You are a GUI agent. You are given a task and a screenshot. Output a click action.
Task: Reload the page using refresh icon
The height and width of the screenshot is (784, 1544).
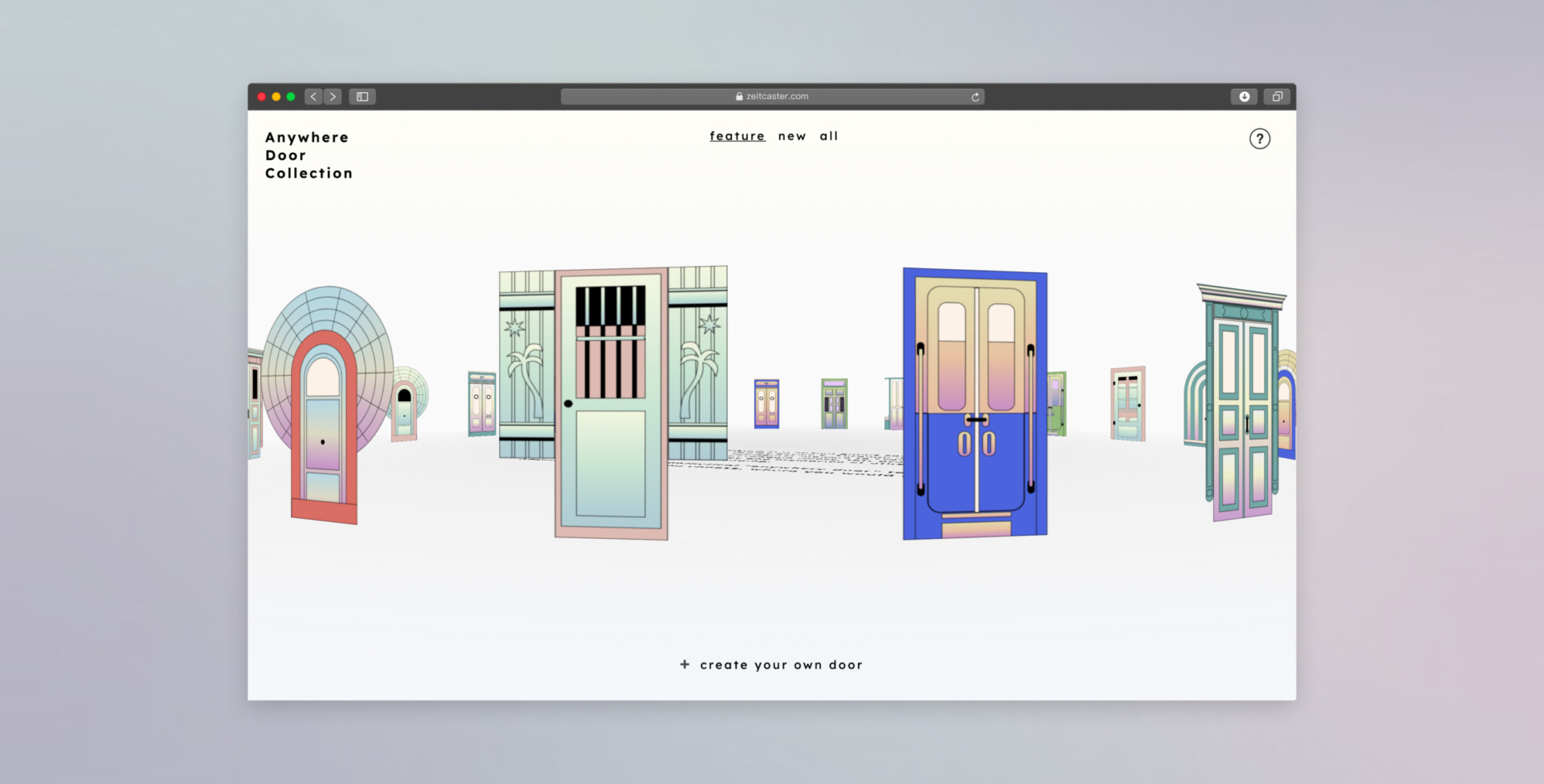point(975,96)
